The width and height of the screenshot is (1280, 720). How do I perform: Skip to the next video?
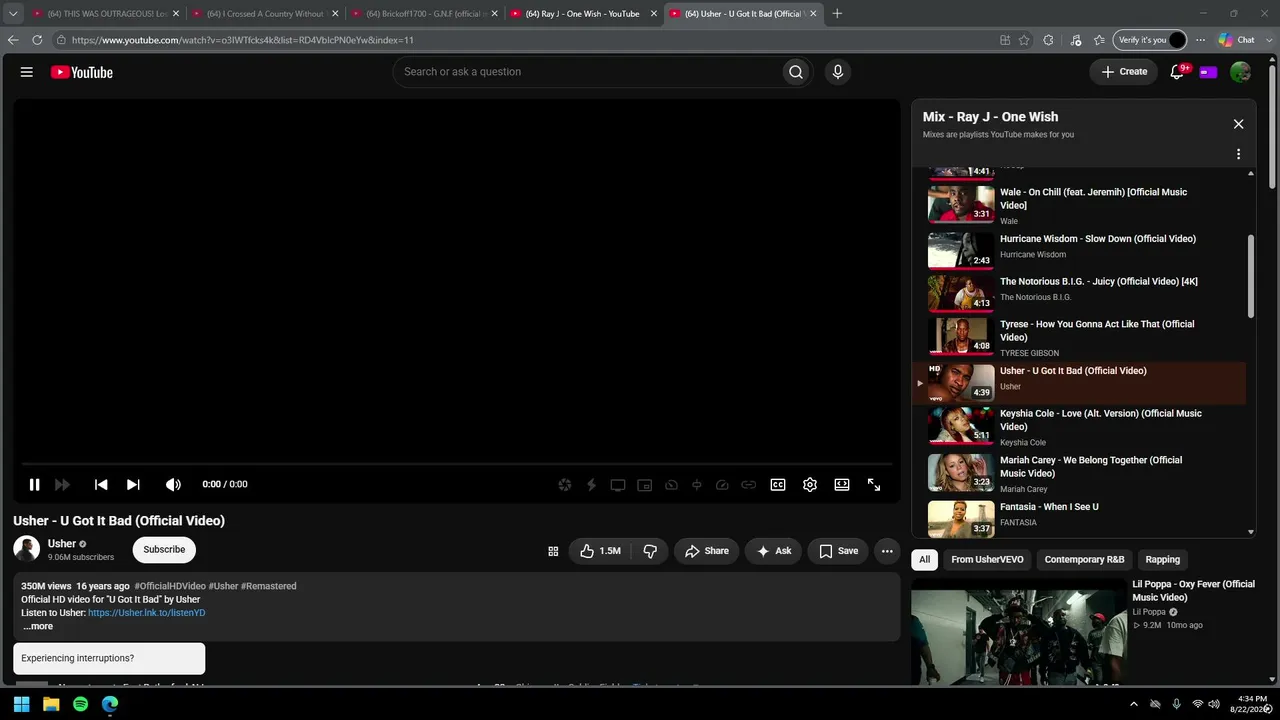(x=133, y=484)
